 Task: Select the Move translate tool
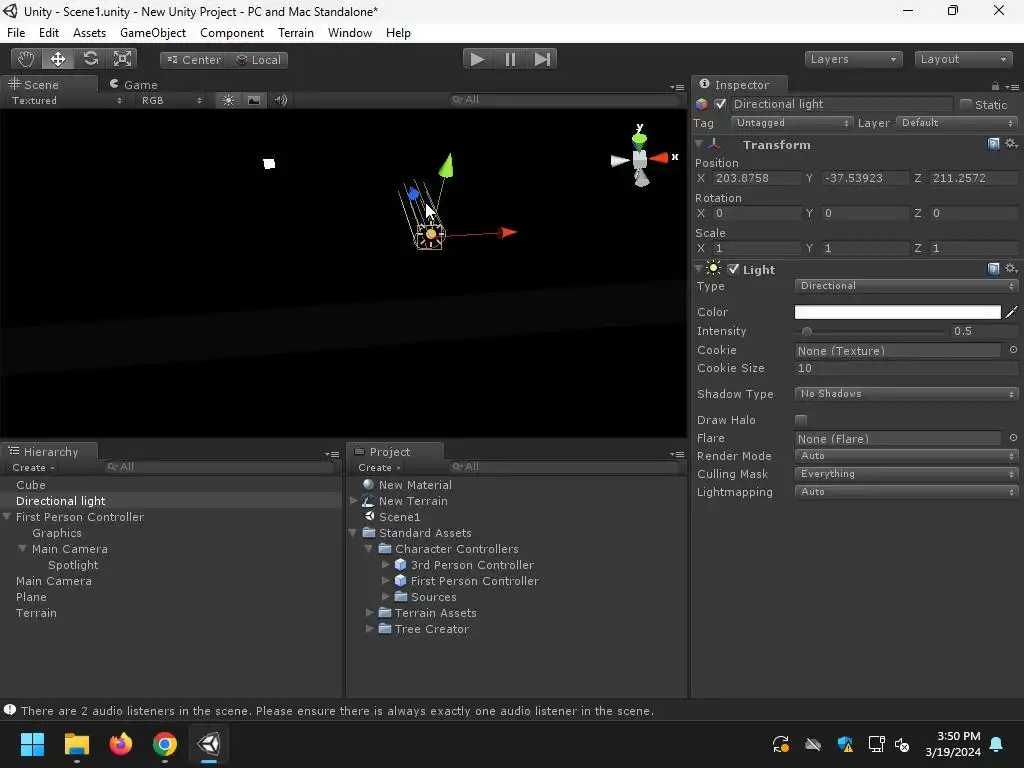coord(58,59)
